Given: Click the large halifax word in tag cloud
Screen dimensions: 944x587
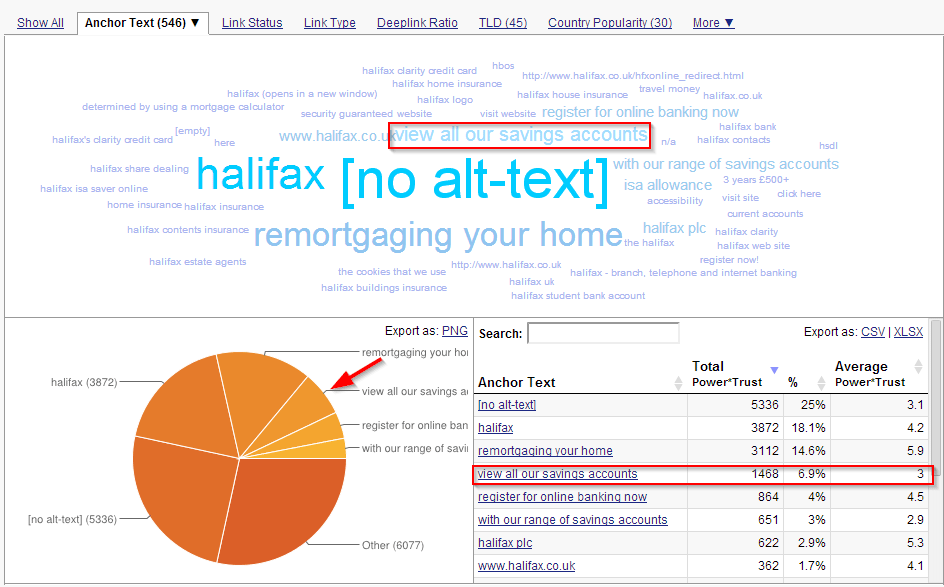Looking at the screenshot, I should point(261,175).
